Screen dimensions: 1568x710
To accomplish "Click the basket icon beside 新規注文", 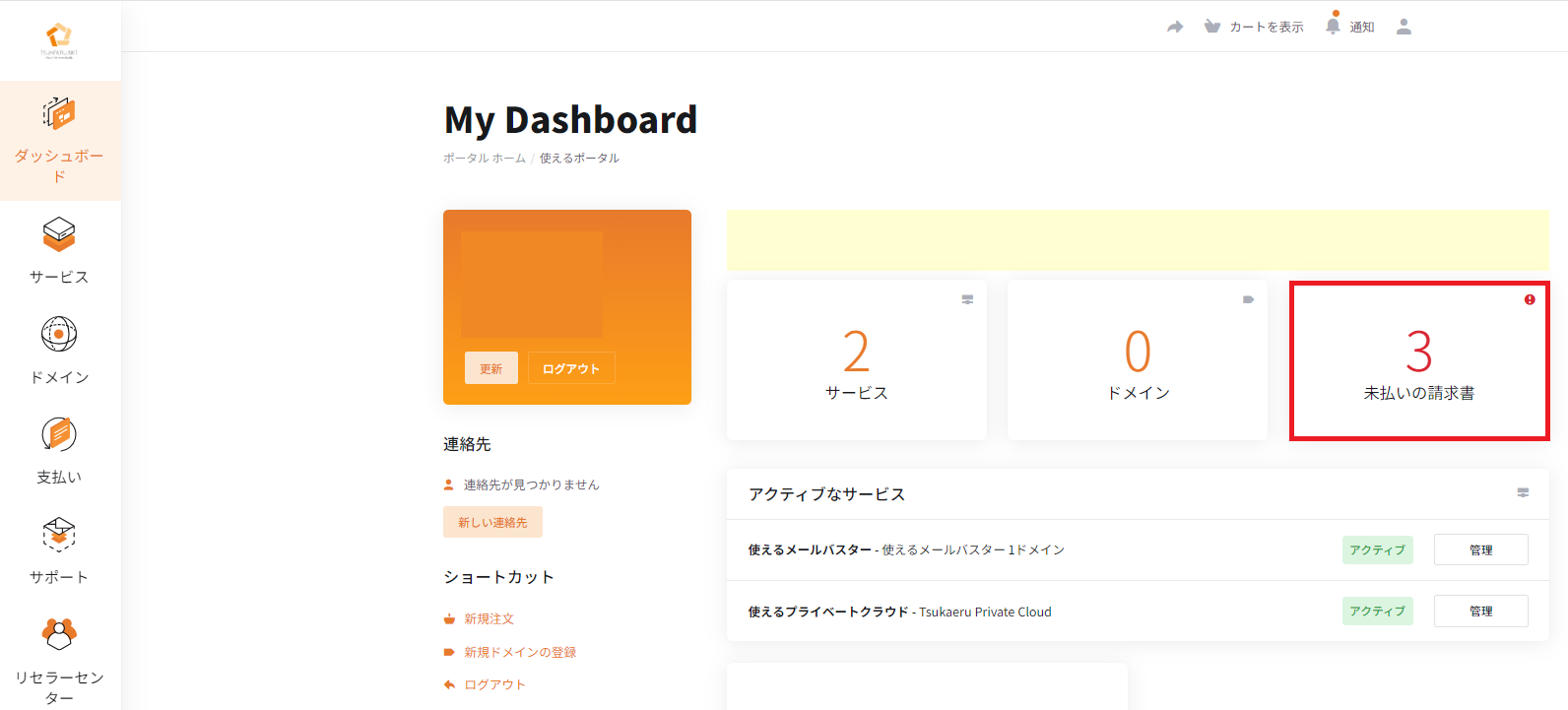I will pos(449,618).
